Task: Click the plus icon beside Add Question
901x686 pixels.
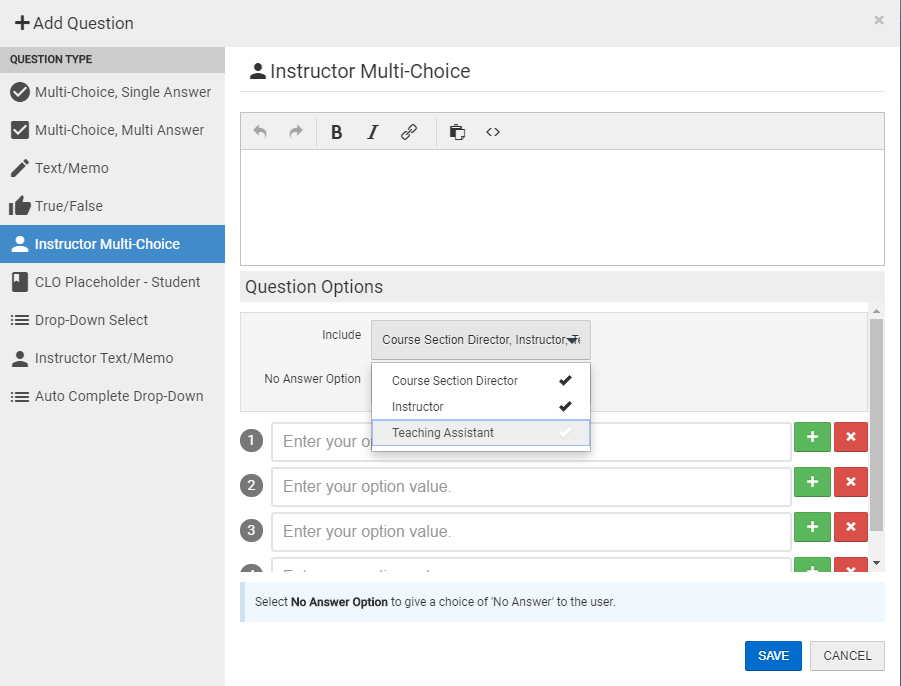Action: coord(22,23)
